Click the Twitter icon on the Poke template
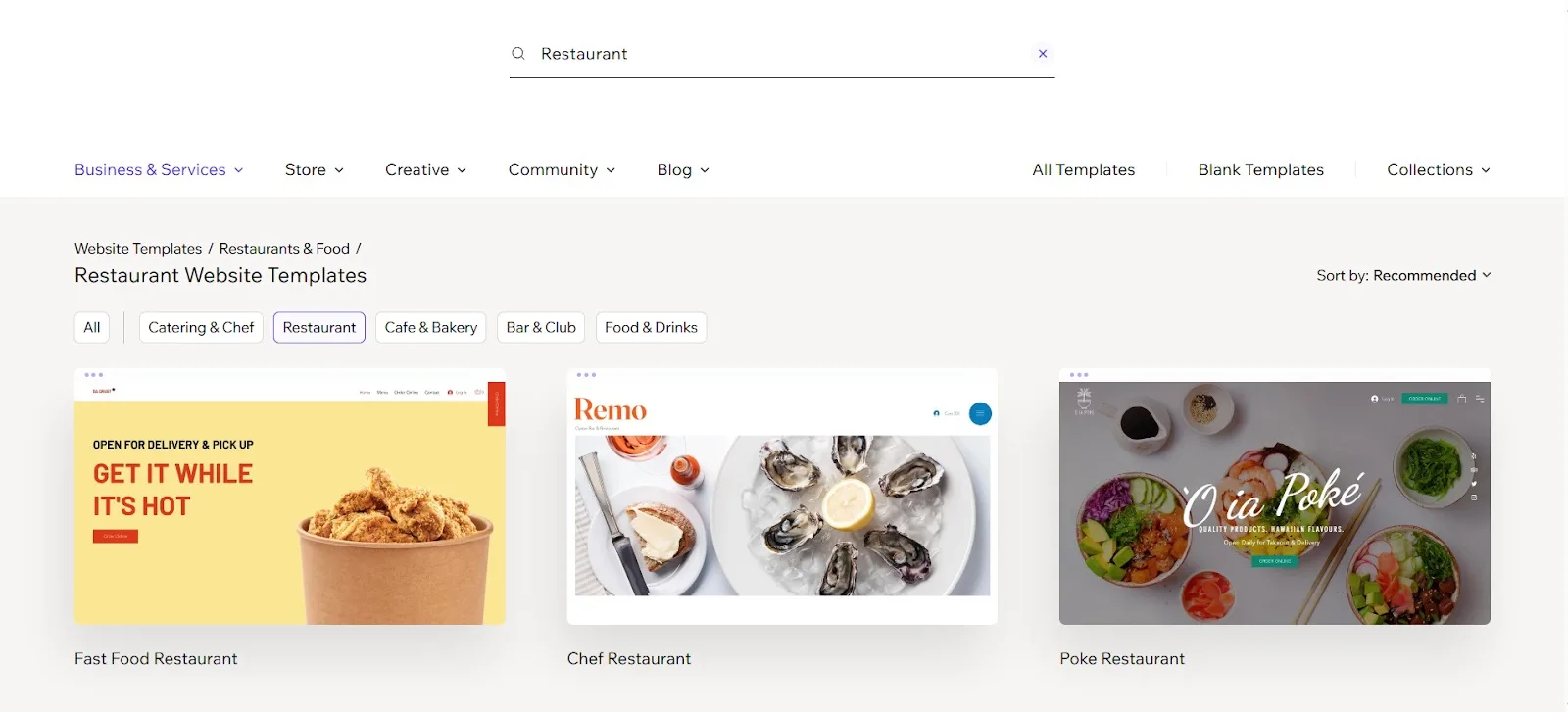This screenshot has width=1568, height=712. (1474, 484)
